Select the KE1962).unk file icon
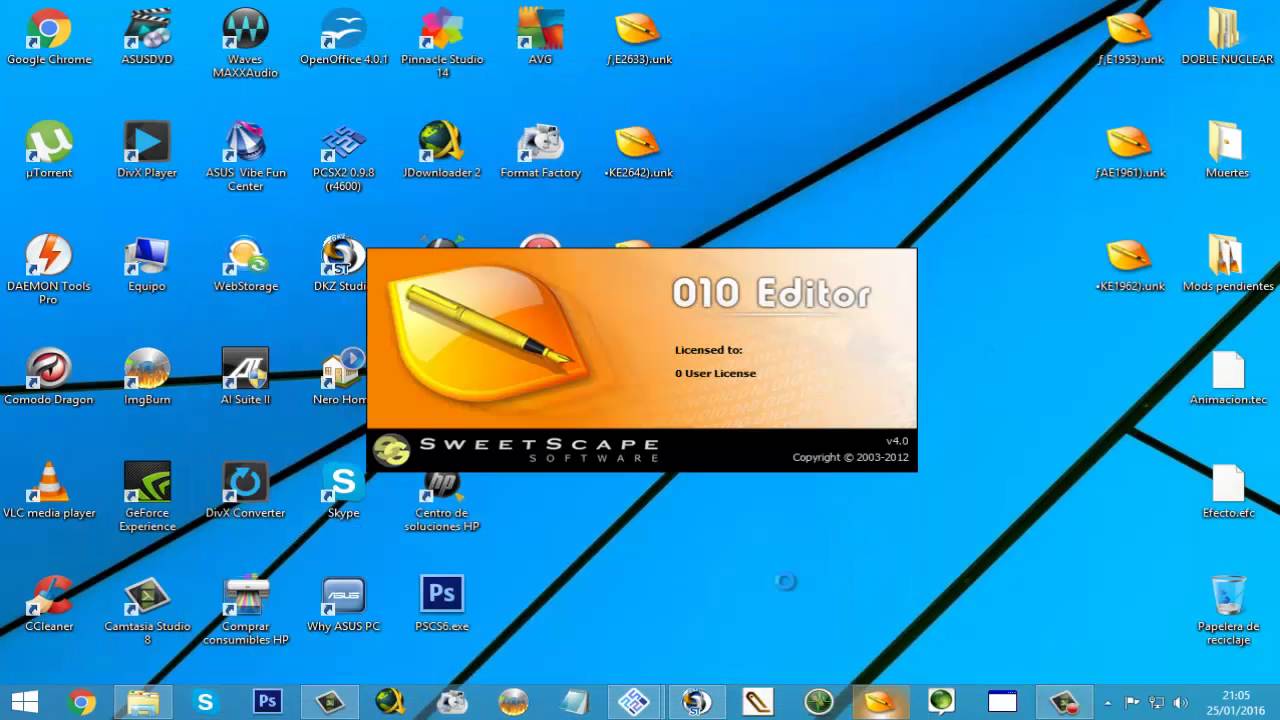Viewport: 1280px width, 720px height. [x=1130, y=263]
